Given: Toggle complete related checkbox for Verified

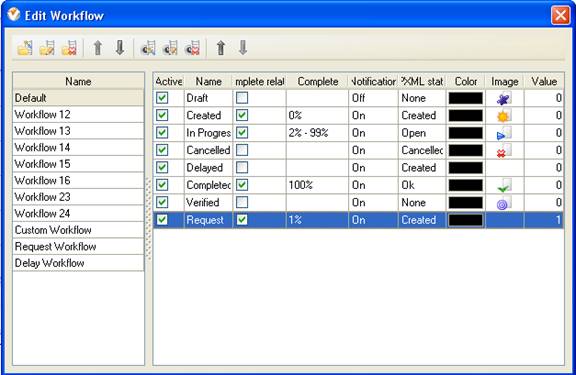Looking at the screenshot, I should 242,202.
